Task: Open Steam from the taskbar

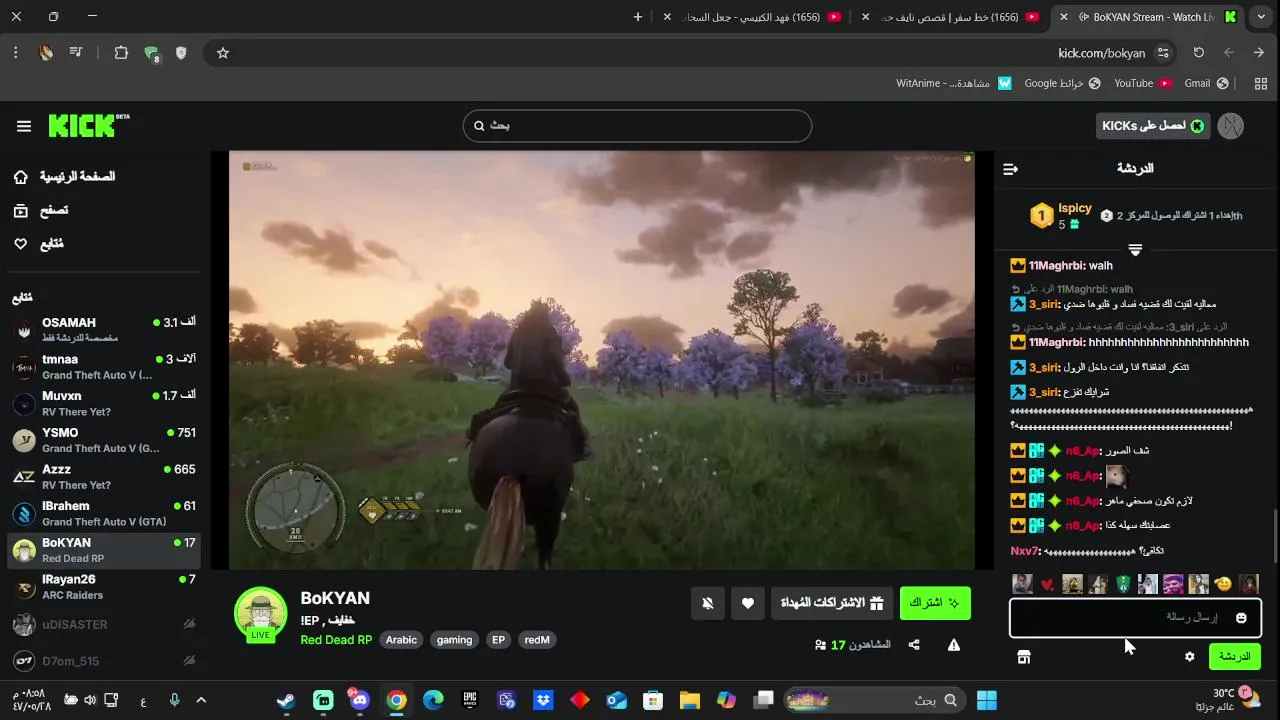Action: click(286, 700)
